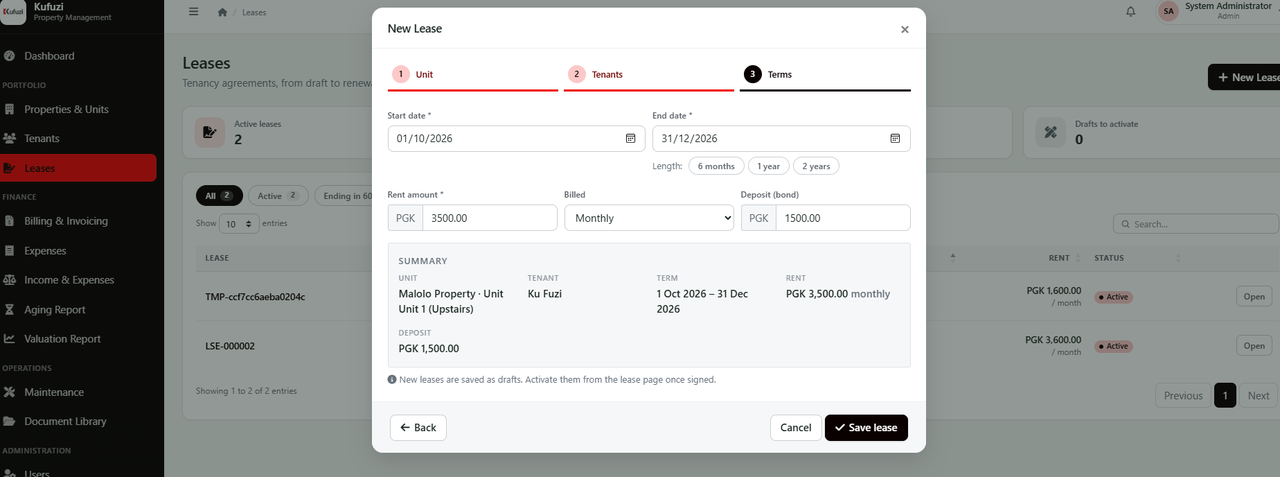Click the Aging Report hourglass icon
Viewport: 1280px width, 477px height.
10,310
